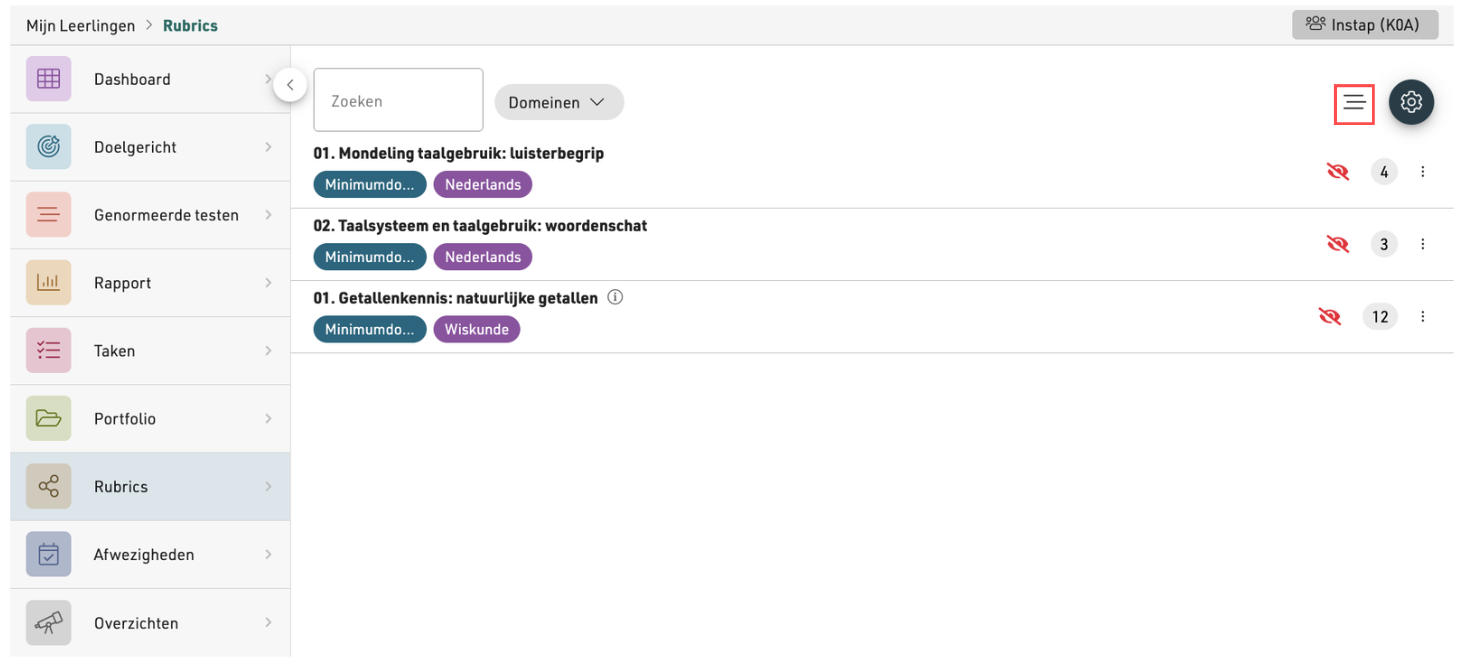The width and height of the screenshot is (1462, 663).
Task: Open the Rapport bar chart icon
Action: [48, 283]
